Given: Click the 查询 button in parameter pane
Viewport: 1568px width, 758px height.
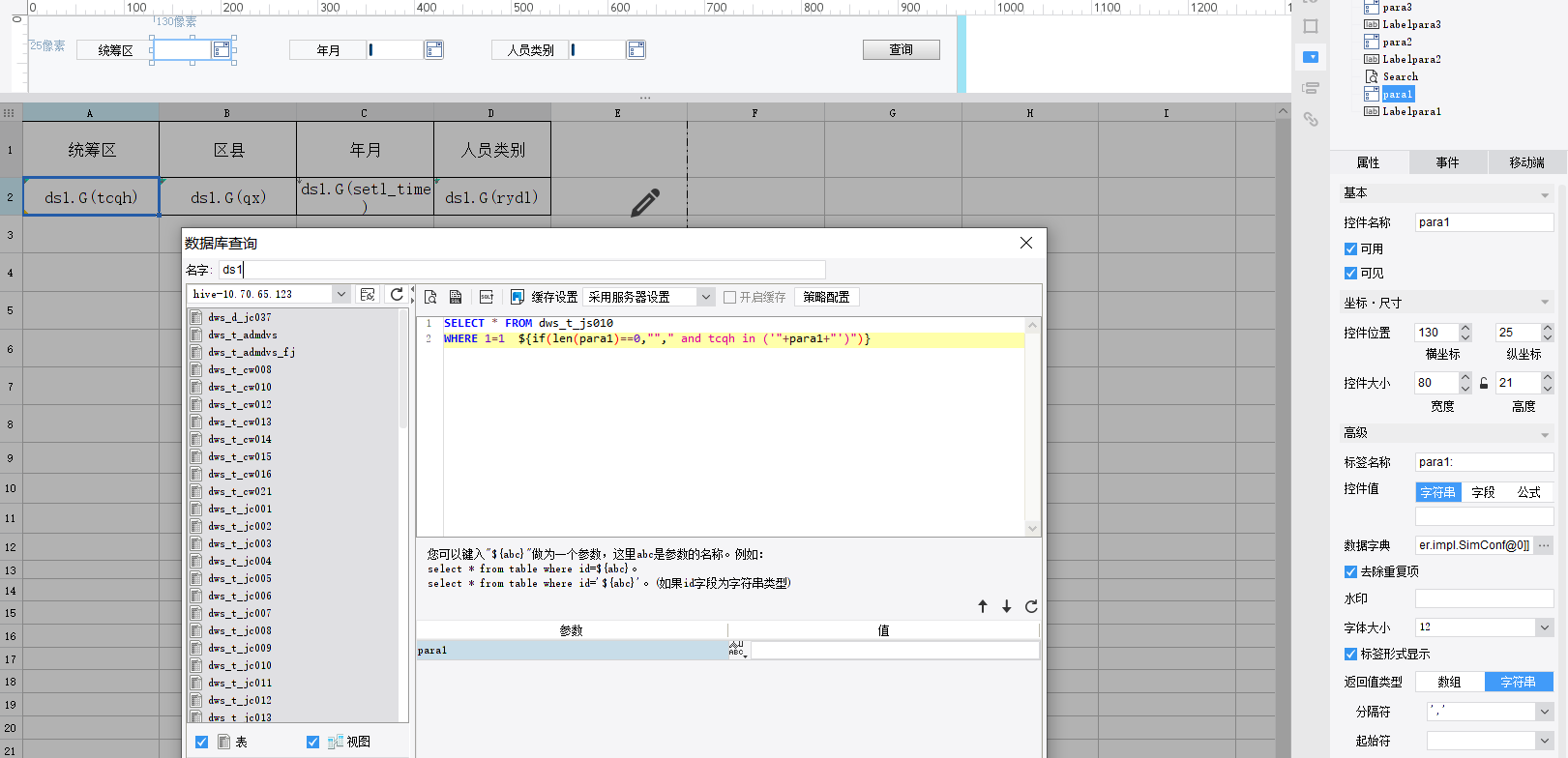Looking at the screenshot, I should coord(902,49).
